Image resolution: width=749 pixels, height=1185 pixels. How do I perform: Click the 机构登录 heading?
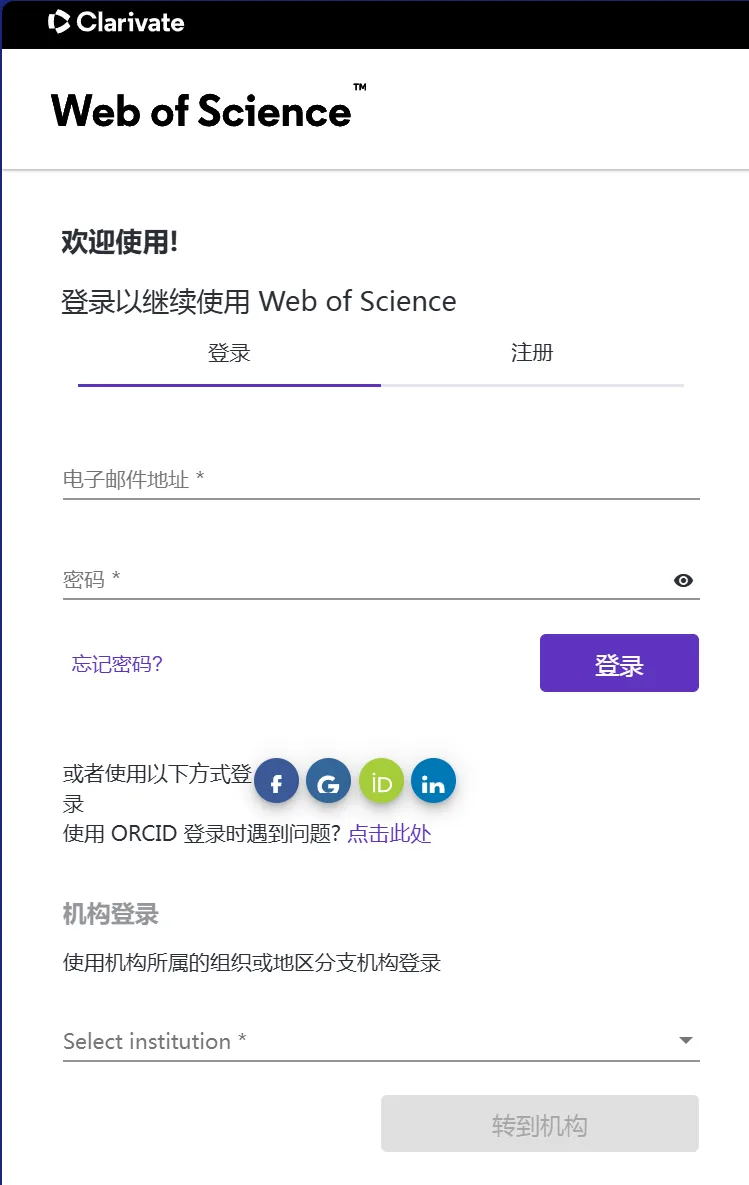click(110, 914)
